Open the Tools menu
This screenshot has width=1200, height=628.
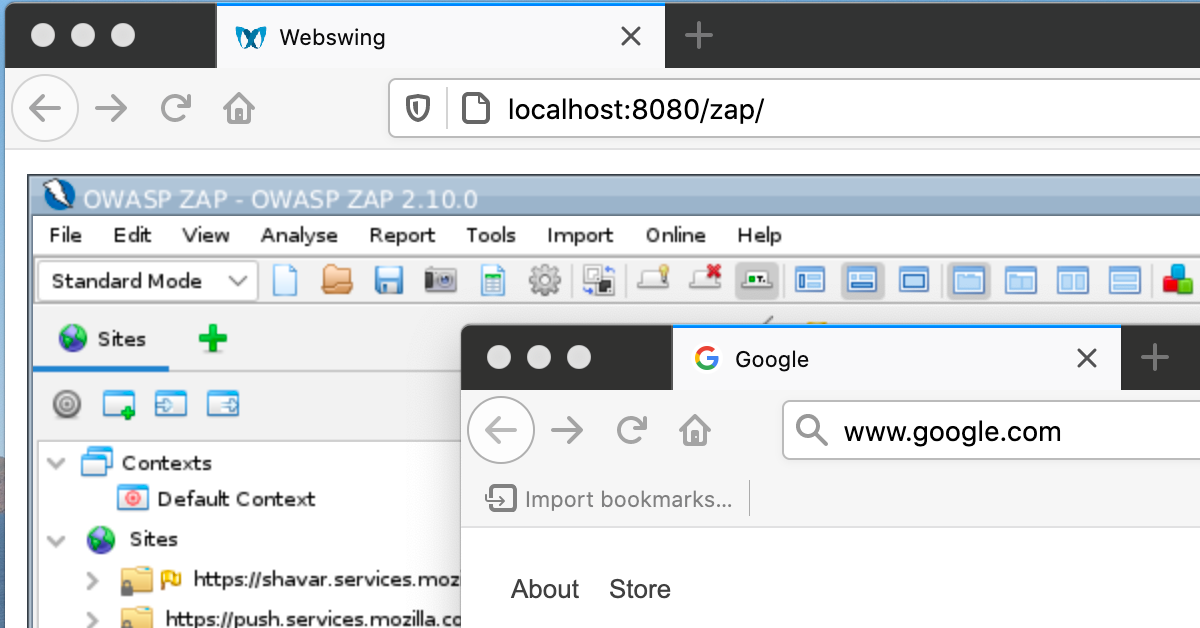(x=491, y=235)
